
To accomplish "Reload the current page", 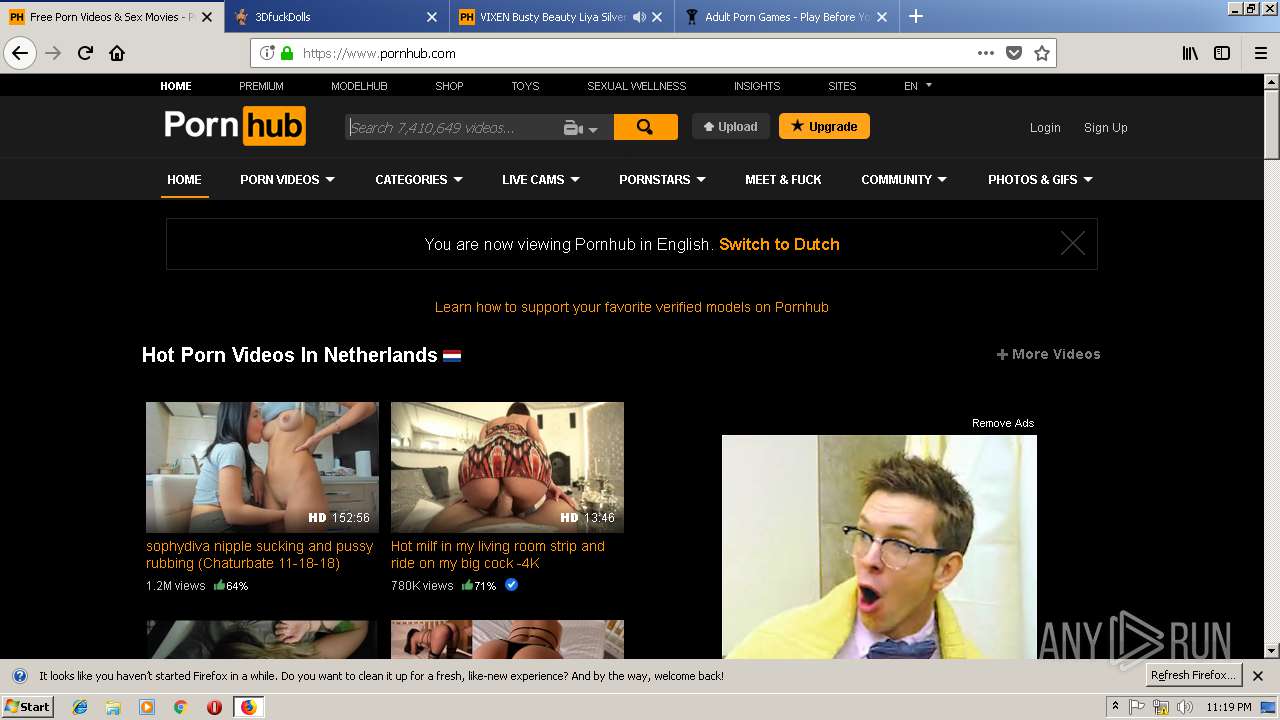I will 86,53.
